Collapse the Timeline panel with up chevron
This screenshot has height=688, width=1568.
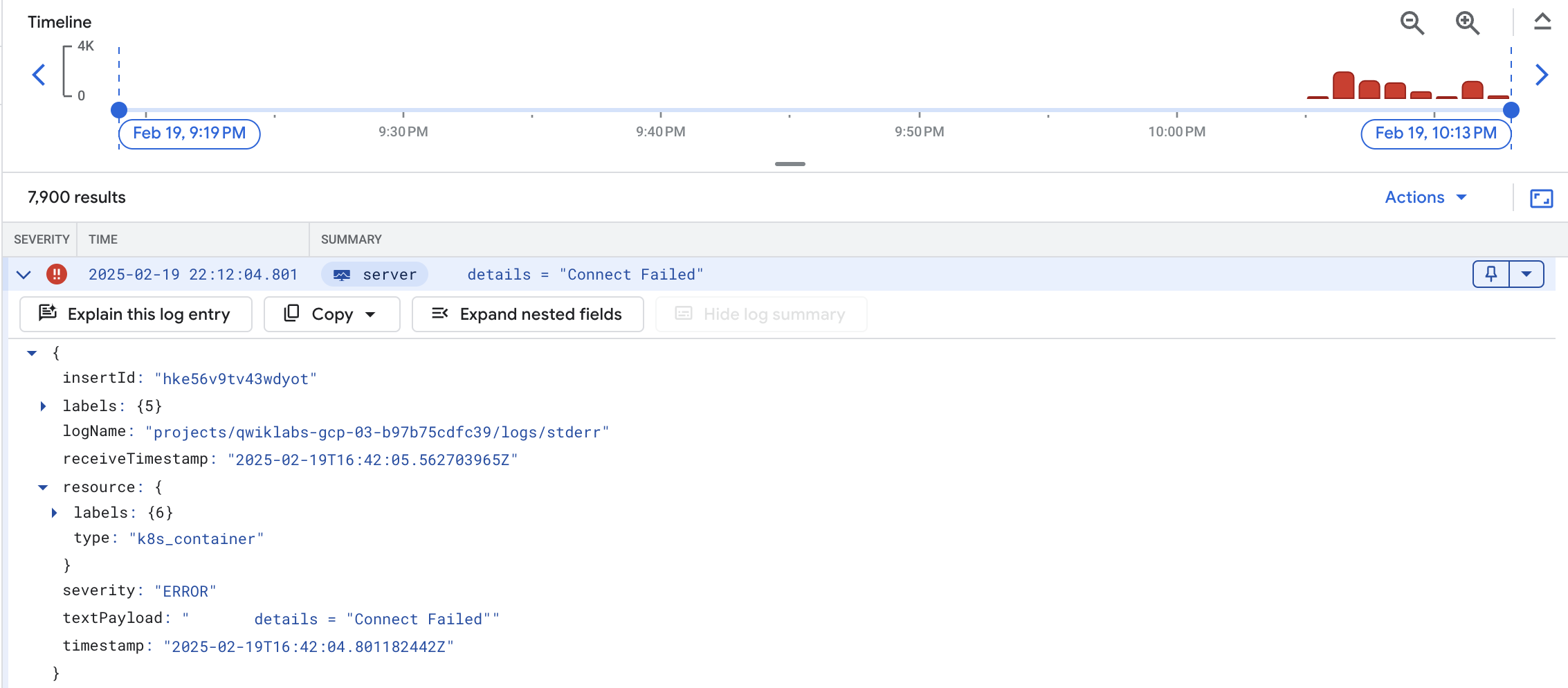point(1542,21)
